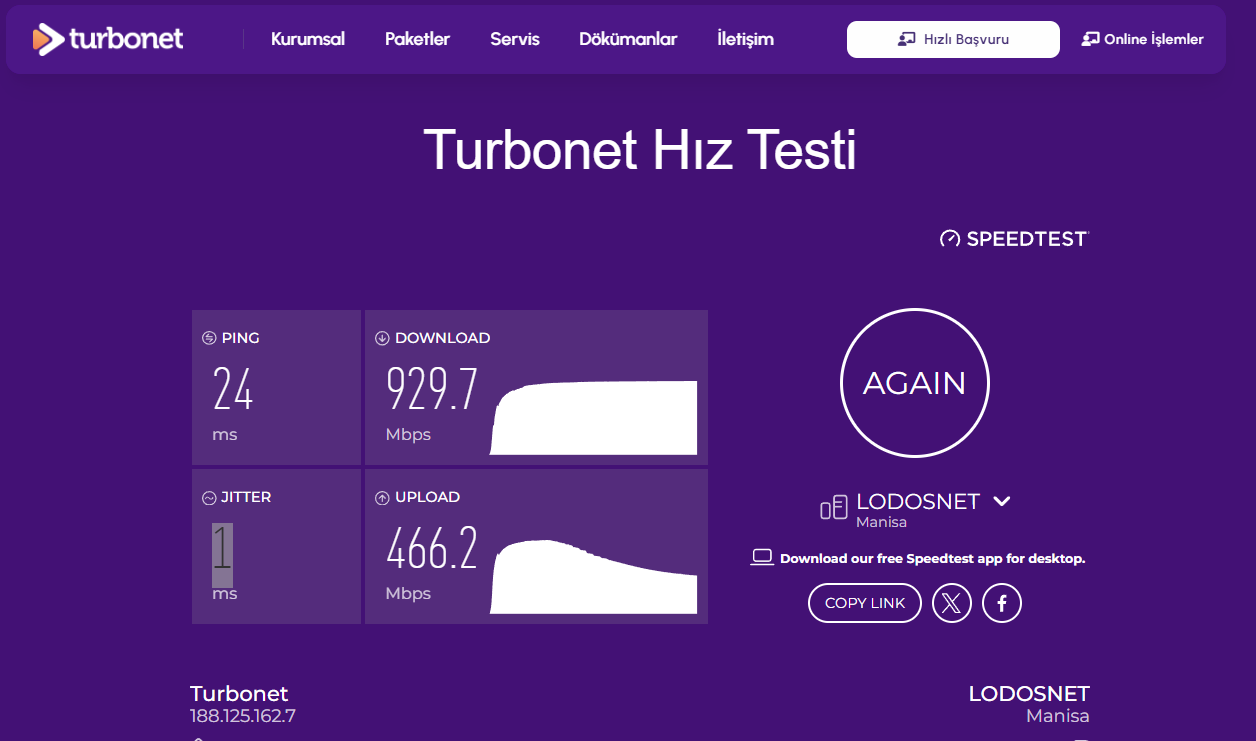1256x741 pixels.
Task: Click the LODOSNET label at bottom right
Action: click(x=1029, y=694)
